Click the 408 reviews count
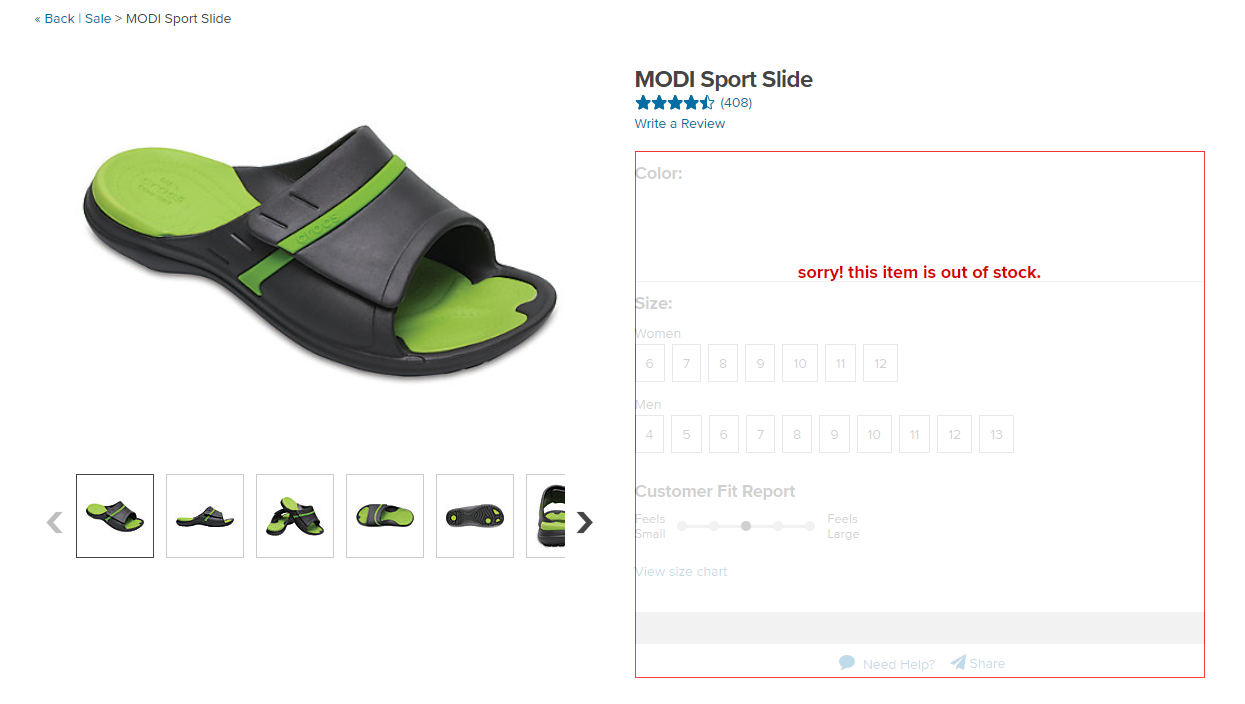The height and width of the screenshot is (704, 1245). pos(736,103)
